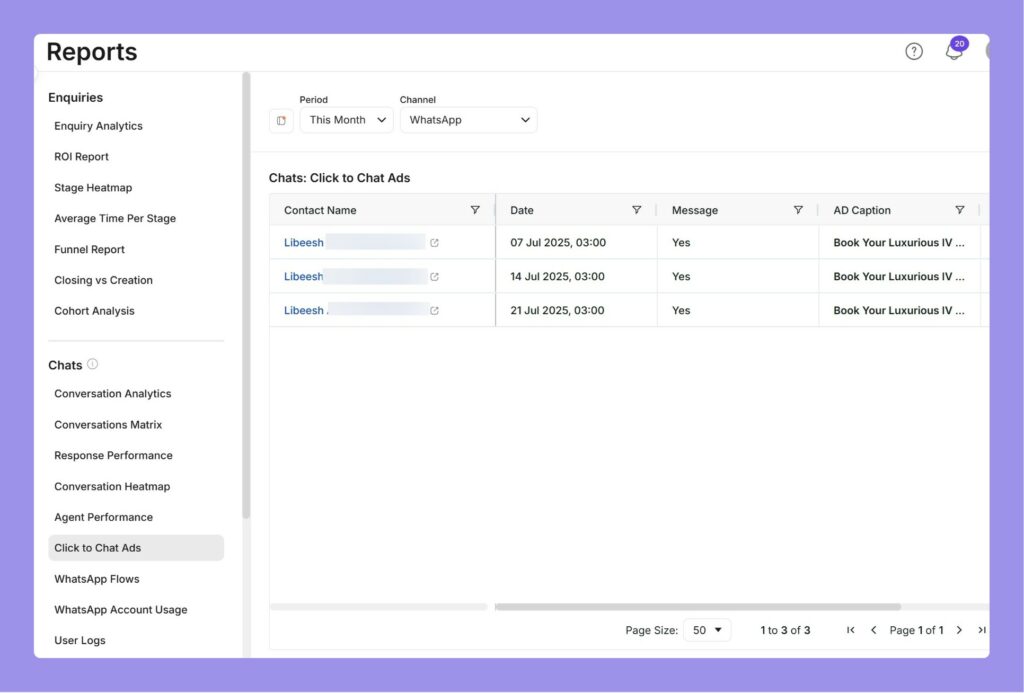The image size is (1024, 693).
Task: Select Enquiry Analytics in the sidebar
Action: tap(98, 125)
